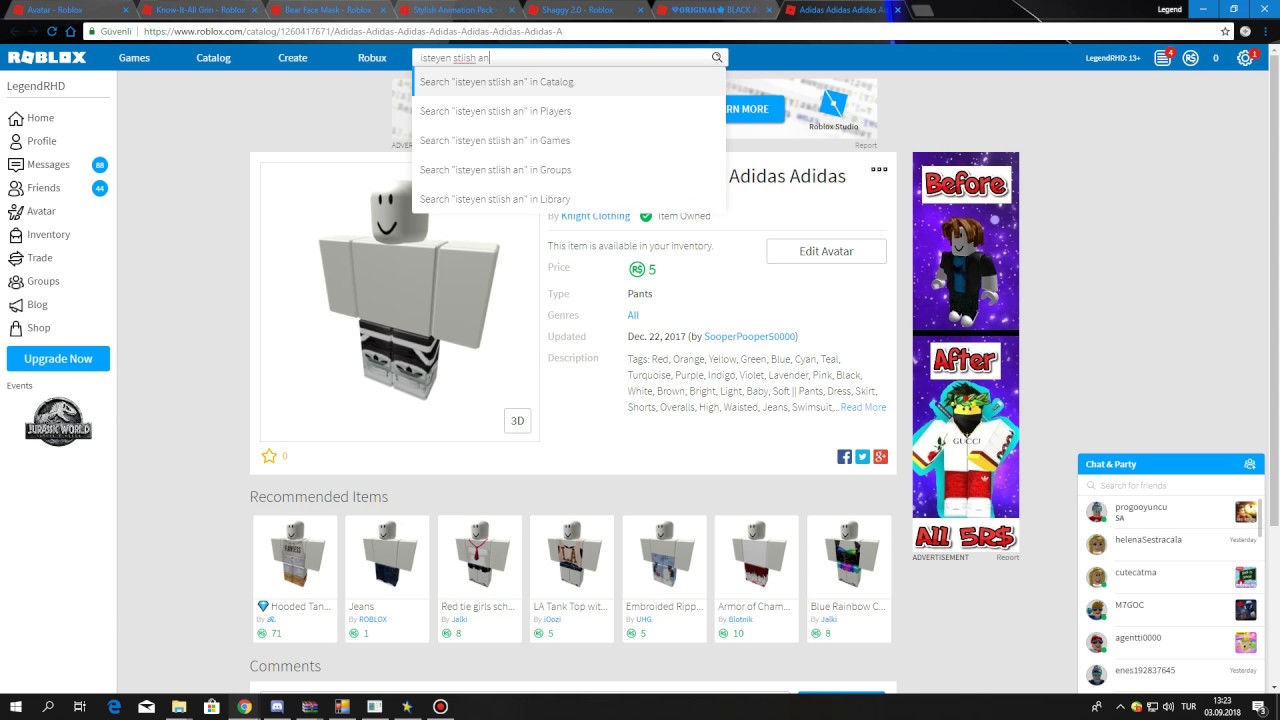Open SooperPooper50000 profile link
This screenshot has height=720, width=1280.
(750, 337)
